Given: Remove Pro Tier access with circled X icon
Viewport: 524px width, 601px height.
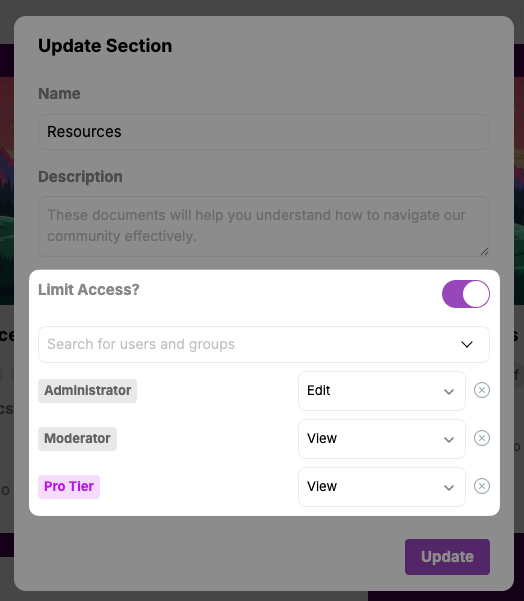Looking at the screenshot, I should pos(481,486).
